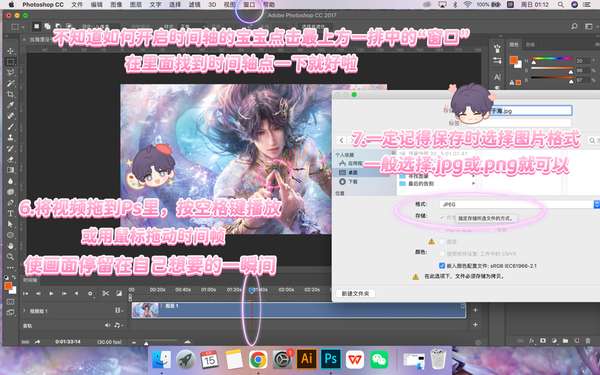The image size is (600, 375).
Task: Open Illustrator from the dock
Action: coord(307,360)
